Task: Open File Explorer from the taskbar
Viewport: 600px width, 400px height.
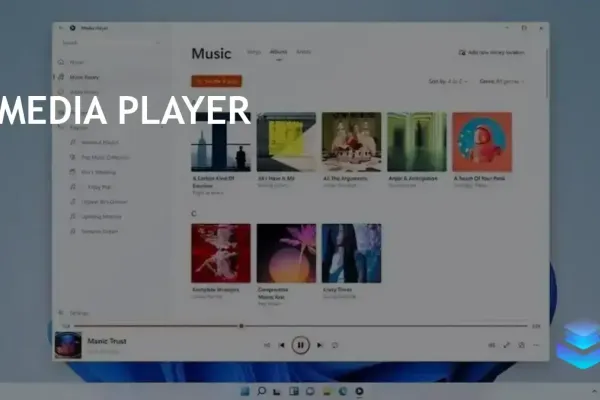Action: tap(327, 391)
